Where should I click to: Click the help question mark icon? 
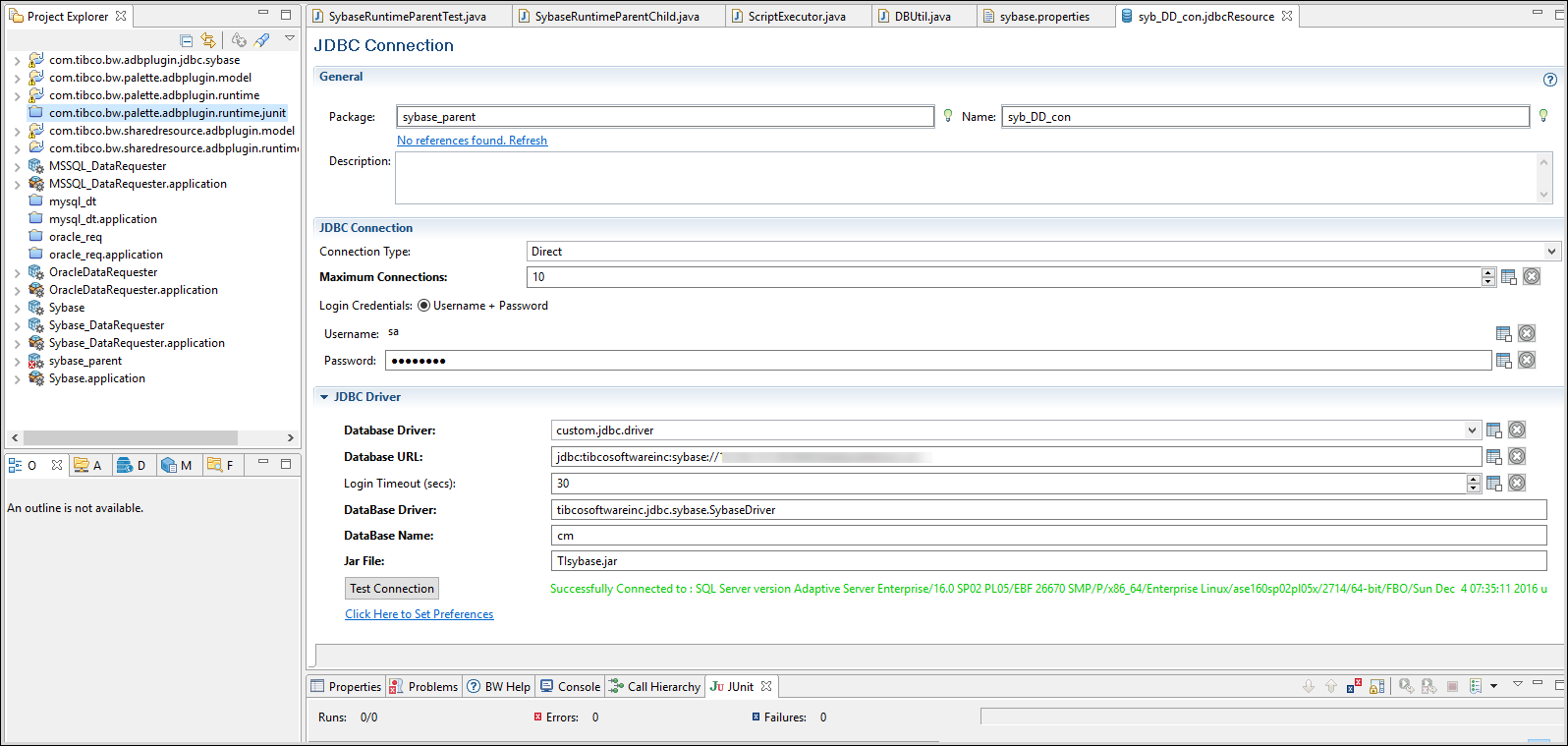(1549, 80)
